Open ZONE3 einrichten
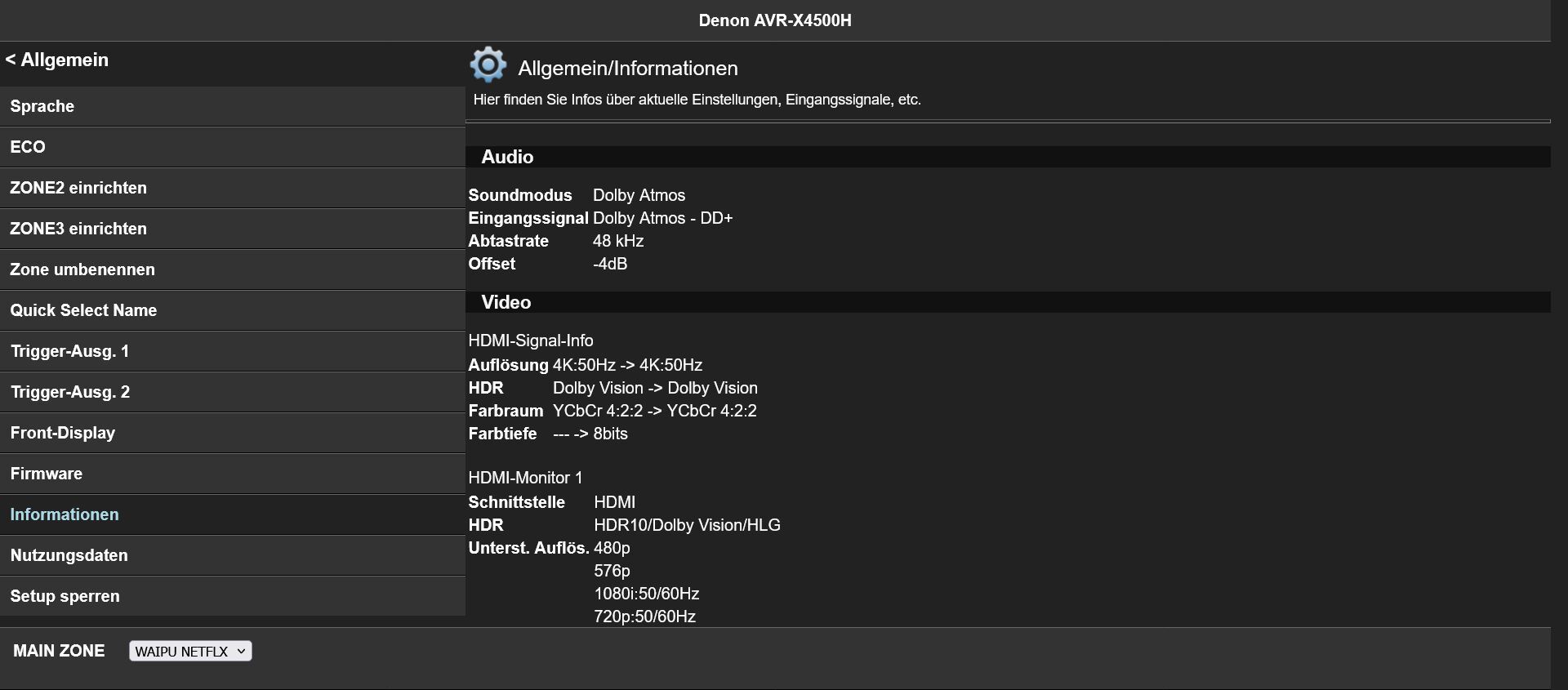The image size is (1568, 690). click(78, 229)
